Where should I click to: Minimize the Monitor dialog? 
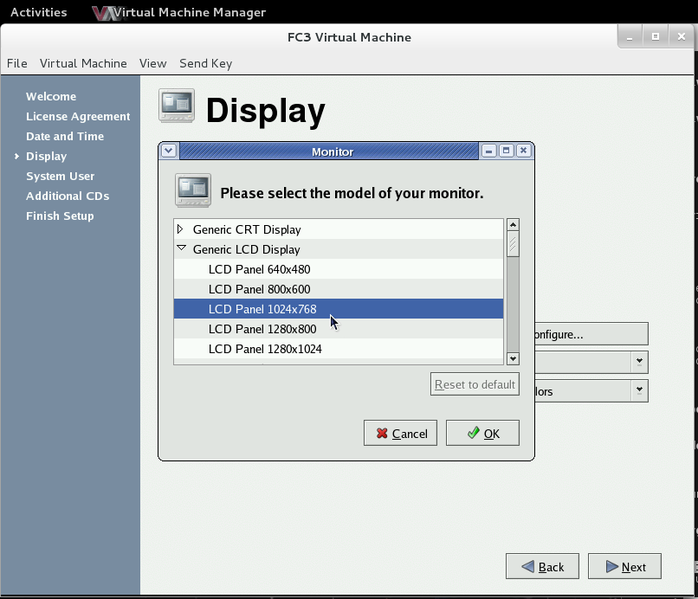tap(489, 151)
